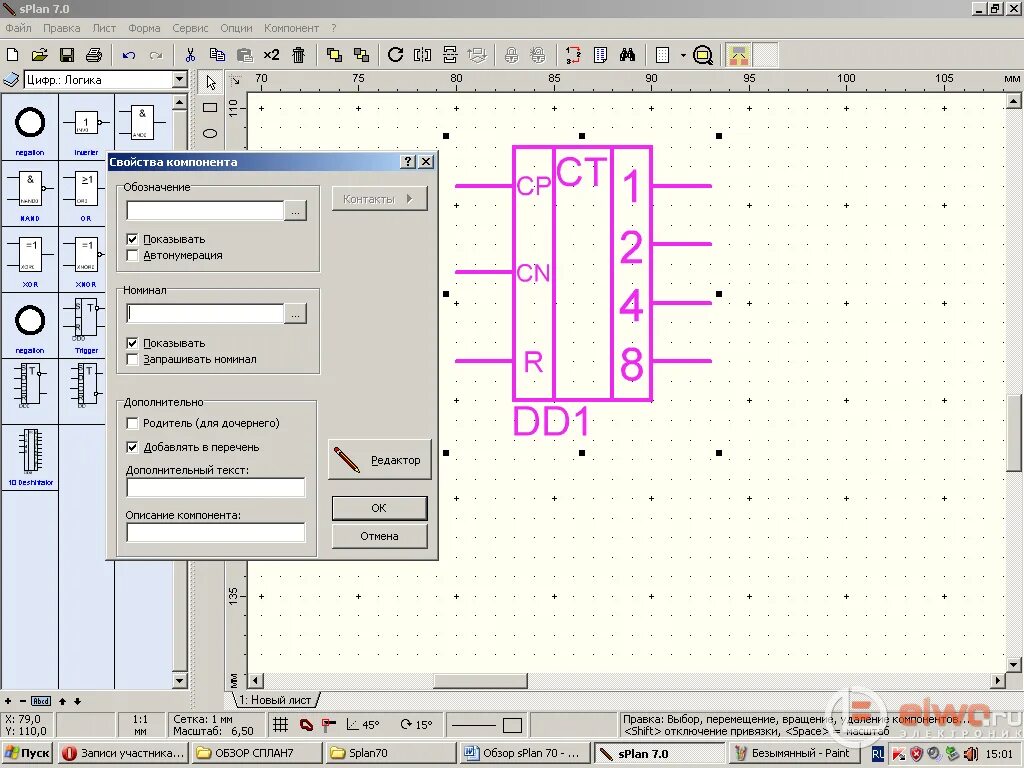
Task: Uncheck Показывать under Обозначение
Action: 133,240
